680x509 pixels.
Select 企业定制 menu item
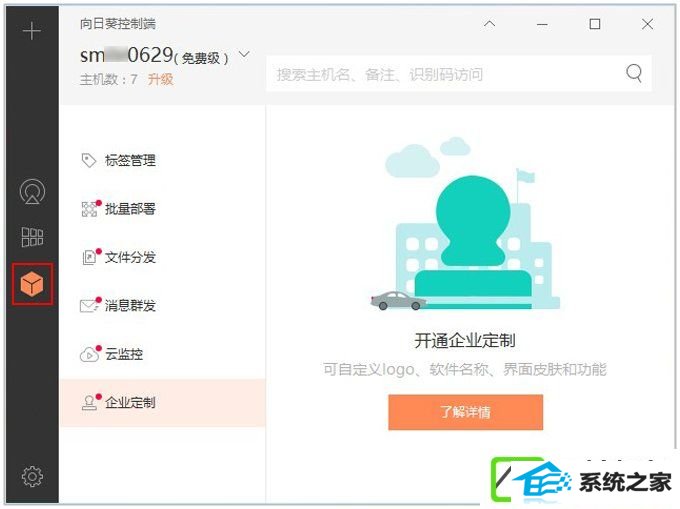162,403
